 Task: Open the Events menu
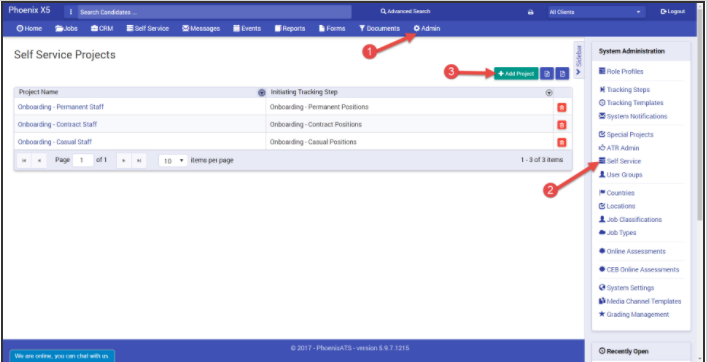247,28
